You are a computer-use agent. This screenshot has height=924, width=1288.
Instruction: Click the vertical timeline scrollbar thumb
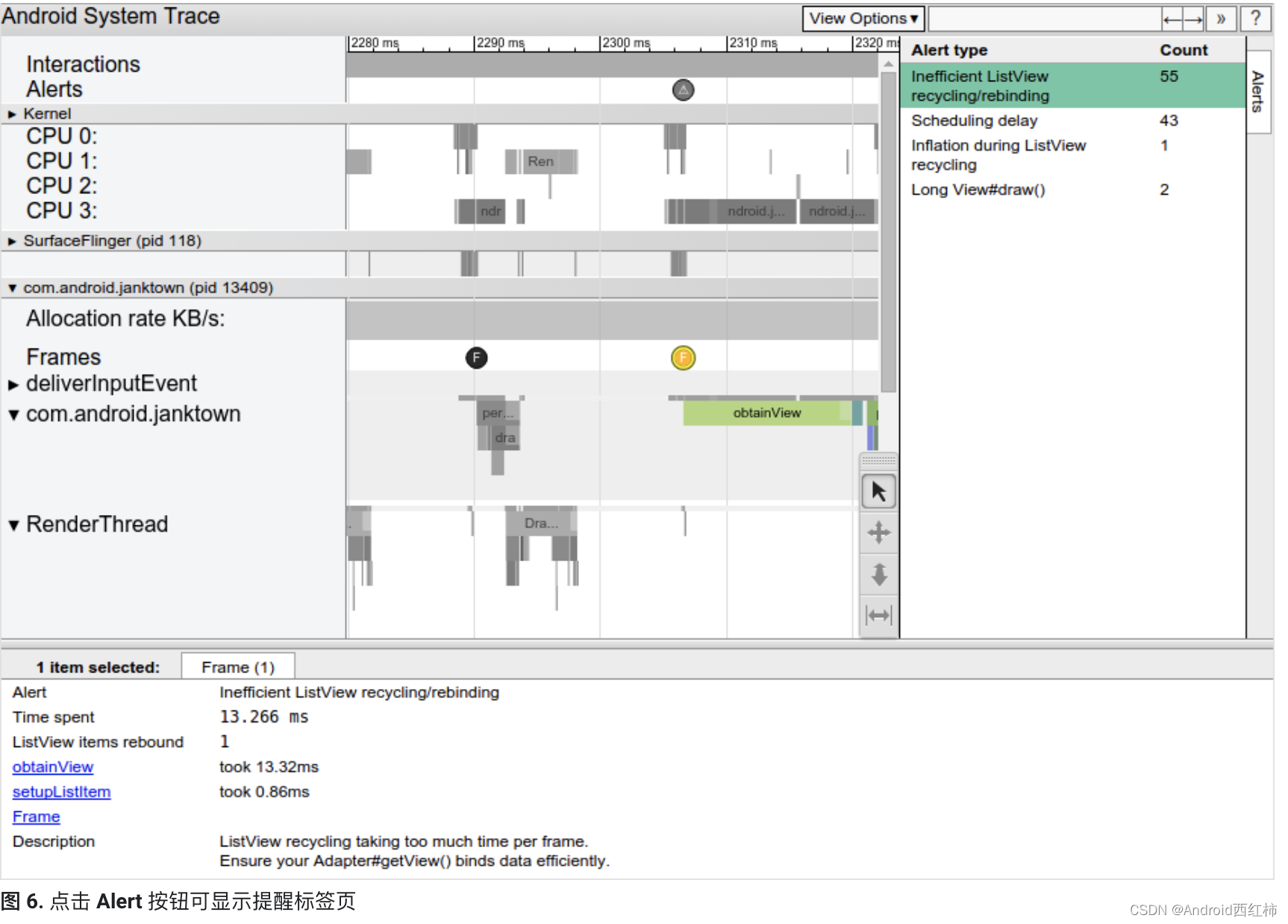click(888, 231)
